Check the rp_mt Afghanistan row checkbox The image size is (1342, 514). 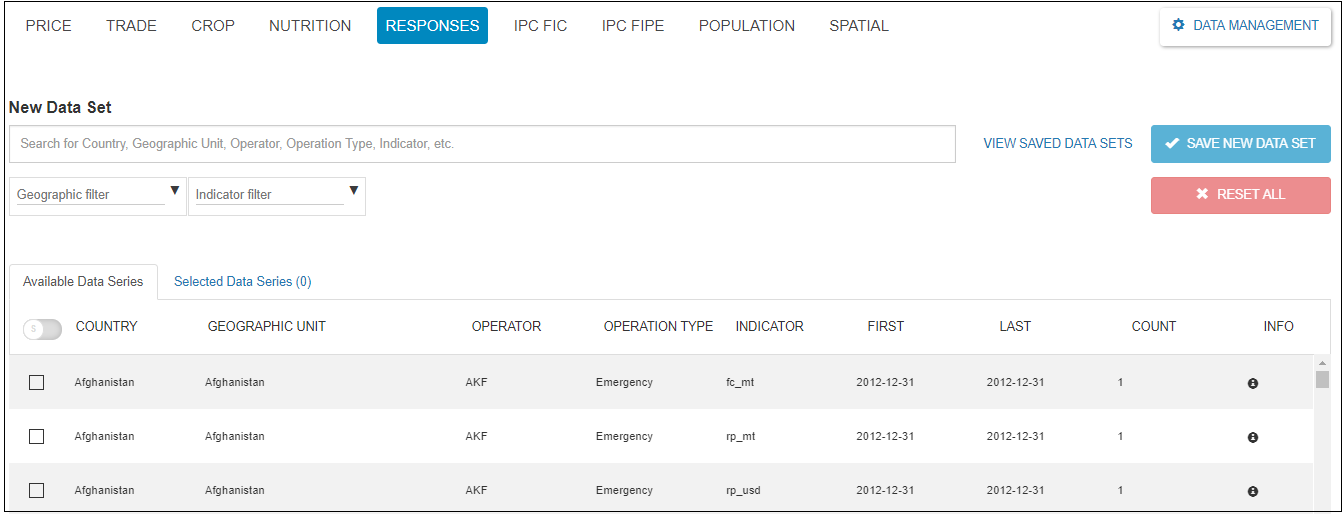[37, 437]
